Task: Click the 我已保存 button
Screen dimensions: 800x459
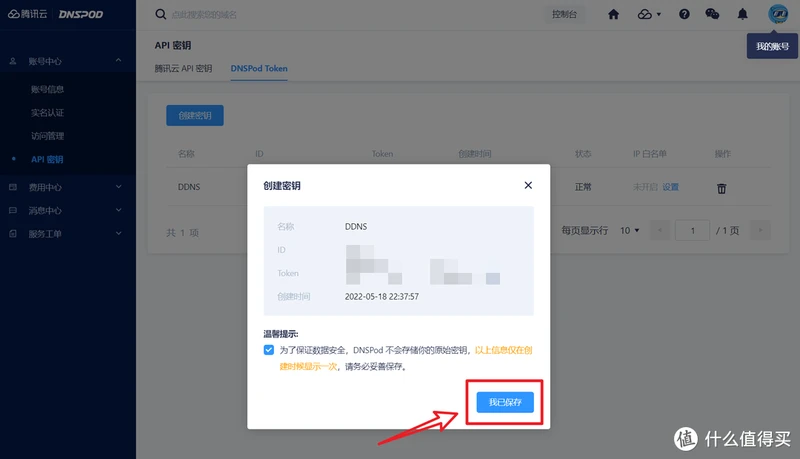Action: [505, 402]
